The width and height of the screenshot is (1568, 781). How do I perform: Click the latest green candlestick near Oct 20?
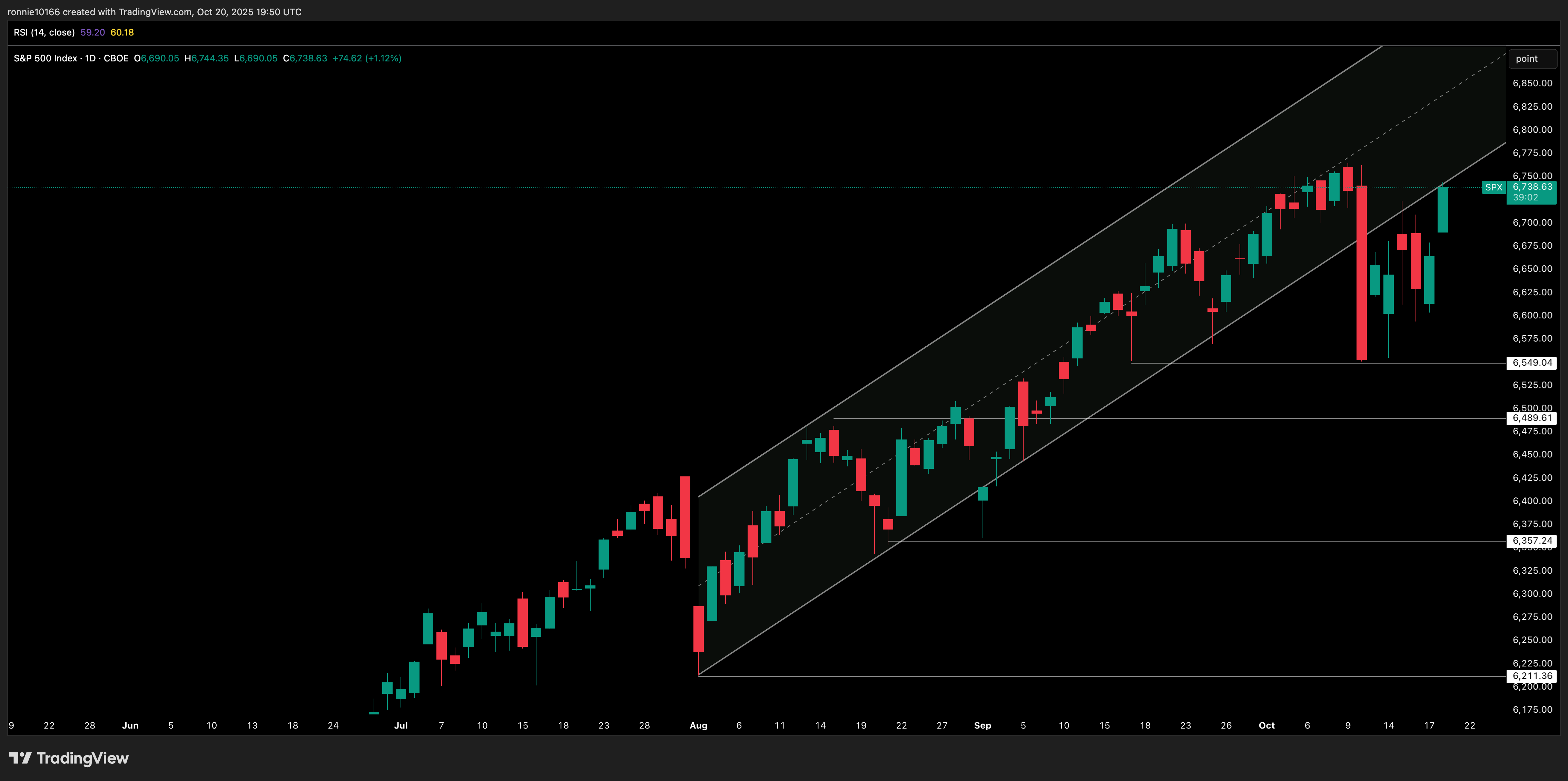[1442, 210]
